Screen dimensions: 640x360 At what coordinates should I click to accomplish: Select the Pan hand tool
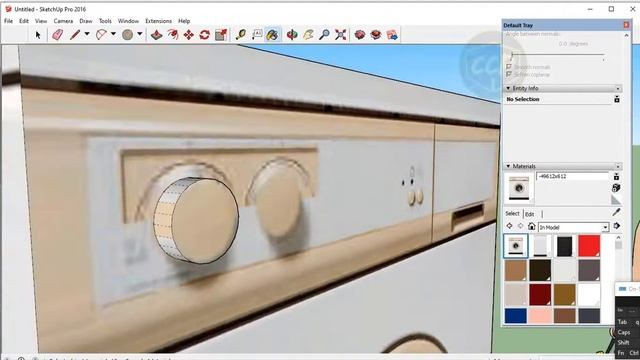(x=309, y=35)
